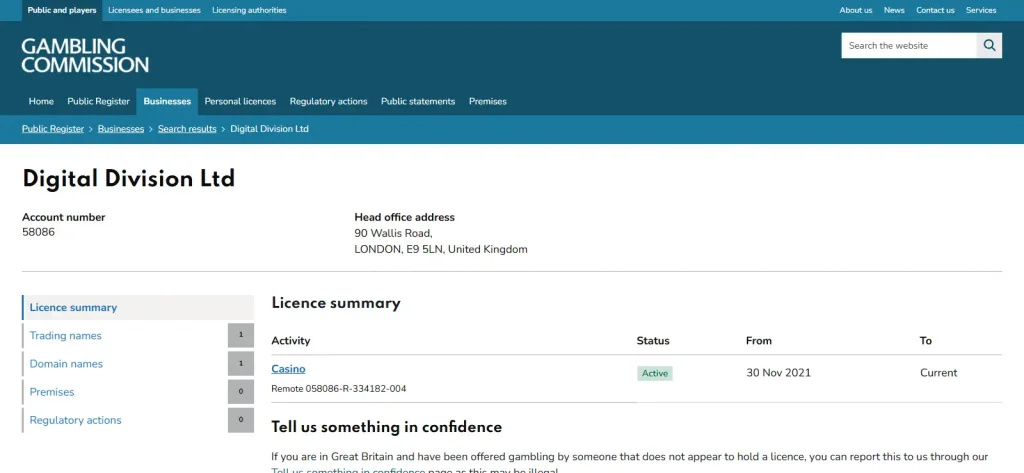Click the 90 Wallis Road address line
This screenshot has width=1024, height=473.
(393, 233)
